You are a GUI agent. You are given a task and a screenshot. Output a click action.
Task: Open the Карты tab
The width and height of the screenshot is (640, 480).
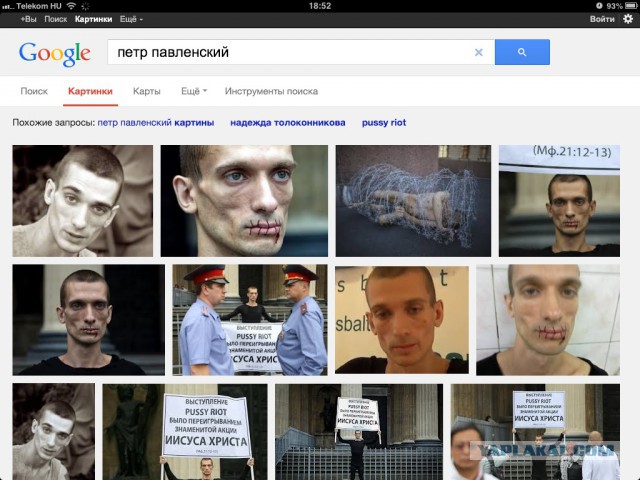(147, 91)
